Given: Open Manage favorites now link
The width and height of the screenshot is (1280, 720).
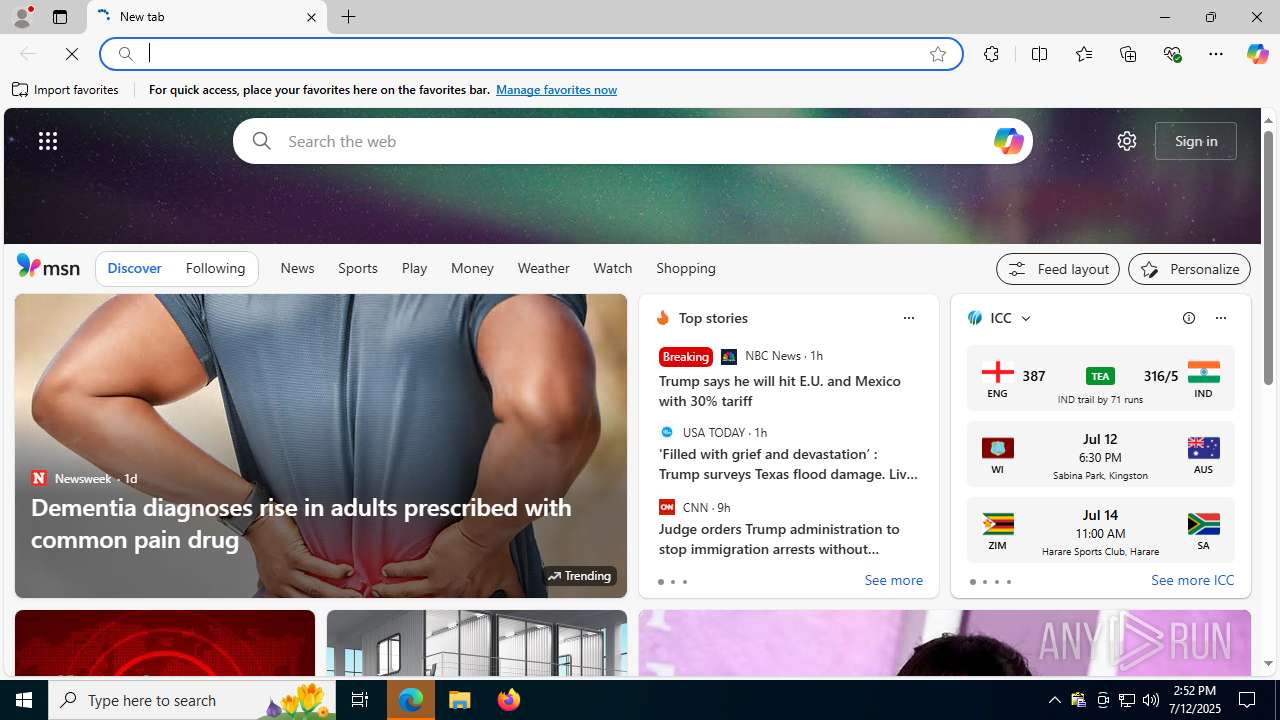Looking at the screenshot, I should (556, 90).
